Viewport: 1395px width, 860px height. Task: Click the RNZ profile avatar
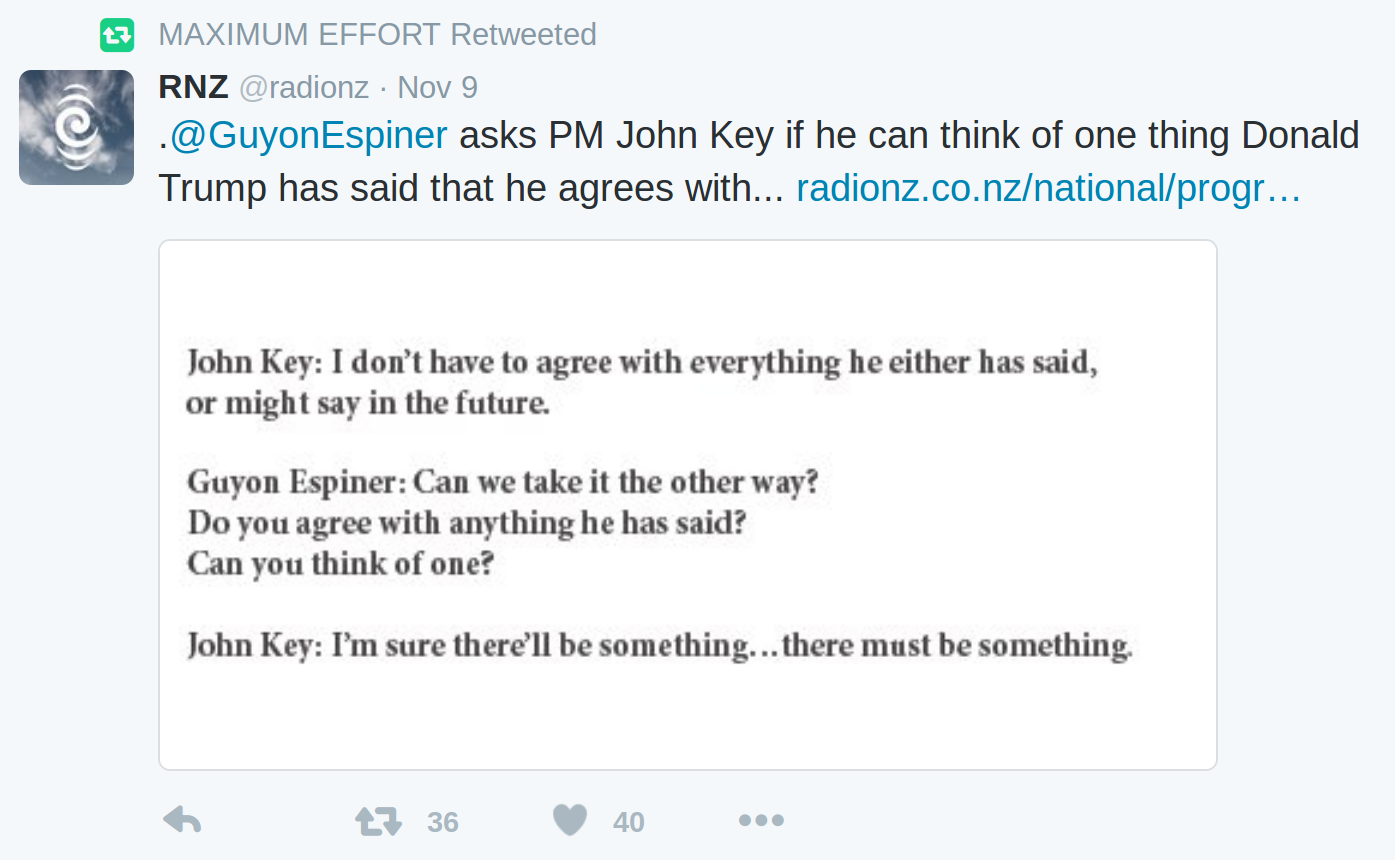[76, 127]
